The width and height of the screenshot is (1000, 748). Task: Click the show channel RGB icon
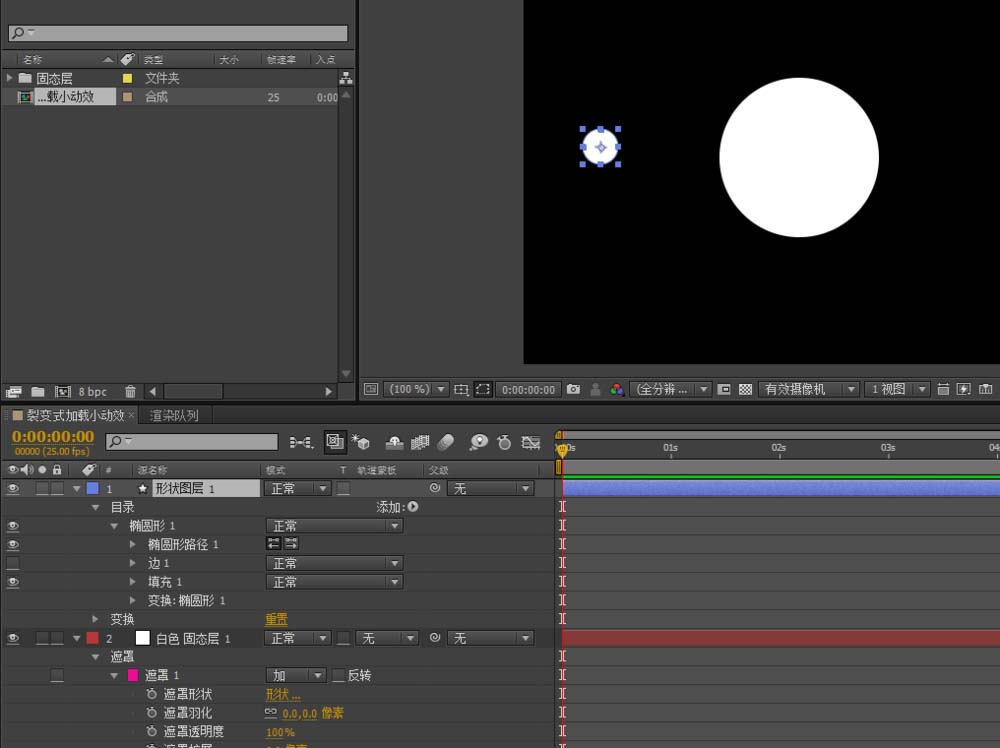617,389
